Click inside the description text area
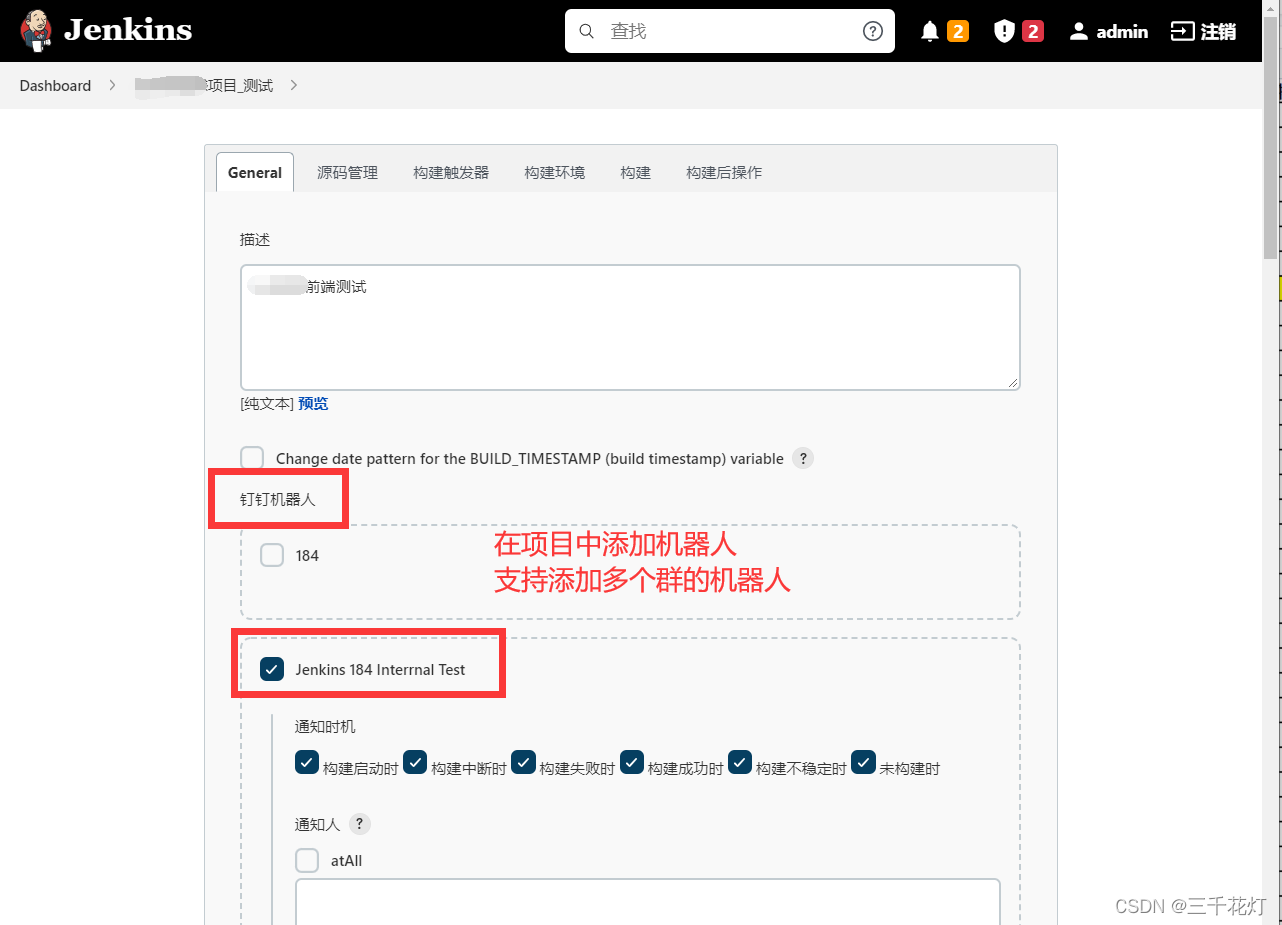 [629, 327]
